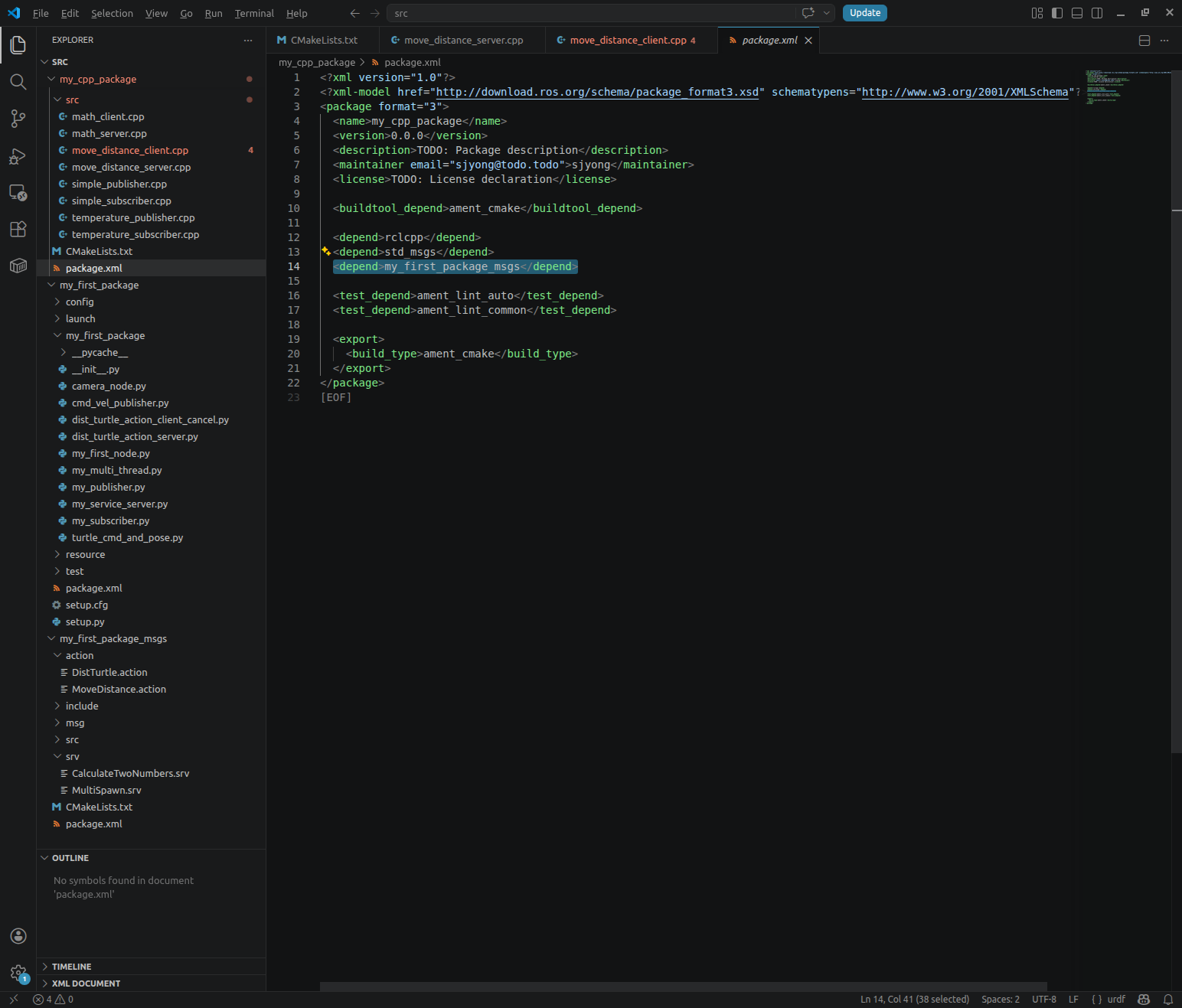
Task: Click the code minimap preview
Action: pos(1127,87)
